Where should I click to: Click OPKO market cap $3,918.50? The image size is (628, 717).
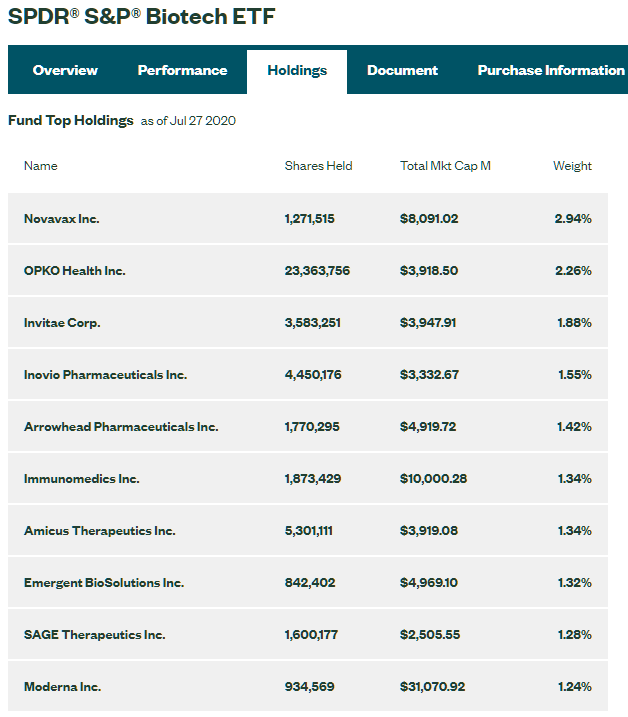(x=429, y=271)
